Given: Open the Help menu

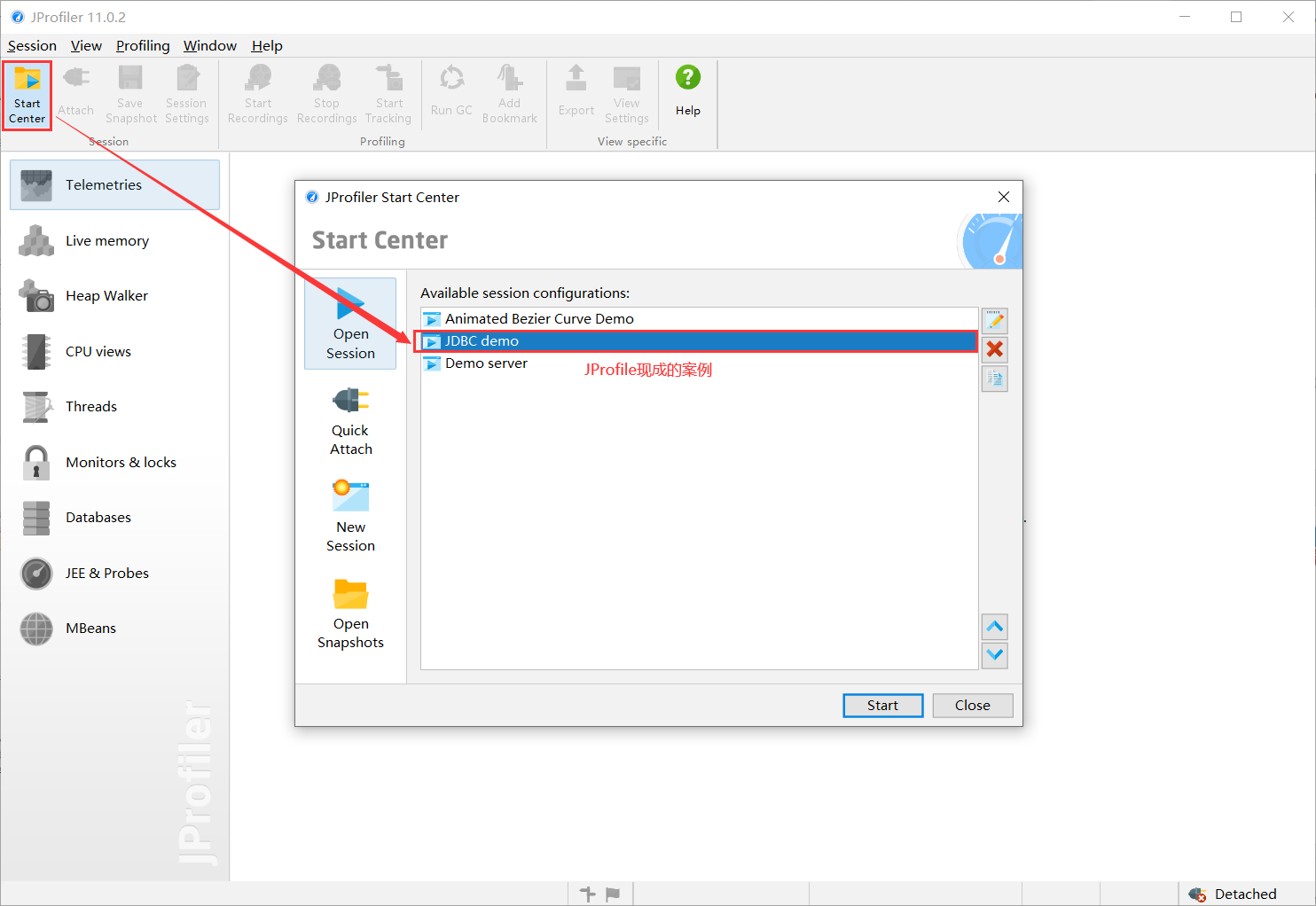Looking at the screenshot, I should coord(267,46).
